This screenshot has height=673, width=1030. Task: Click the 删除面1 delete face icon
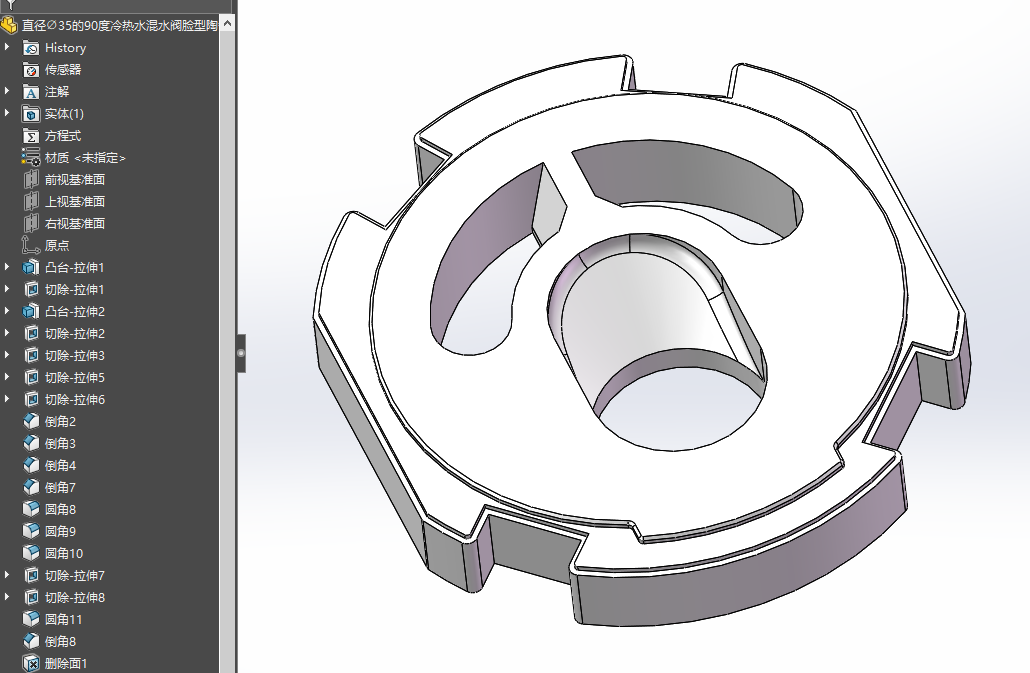(x=31, y=663)
